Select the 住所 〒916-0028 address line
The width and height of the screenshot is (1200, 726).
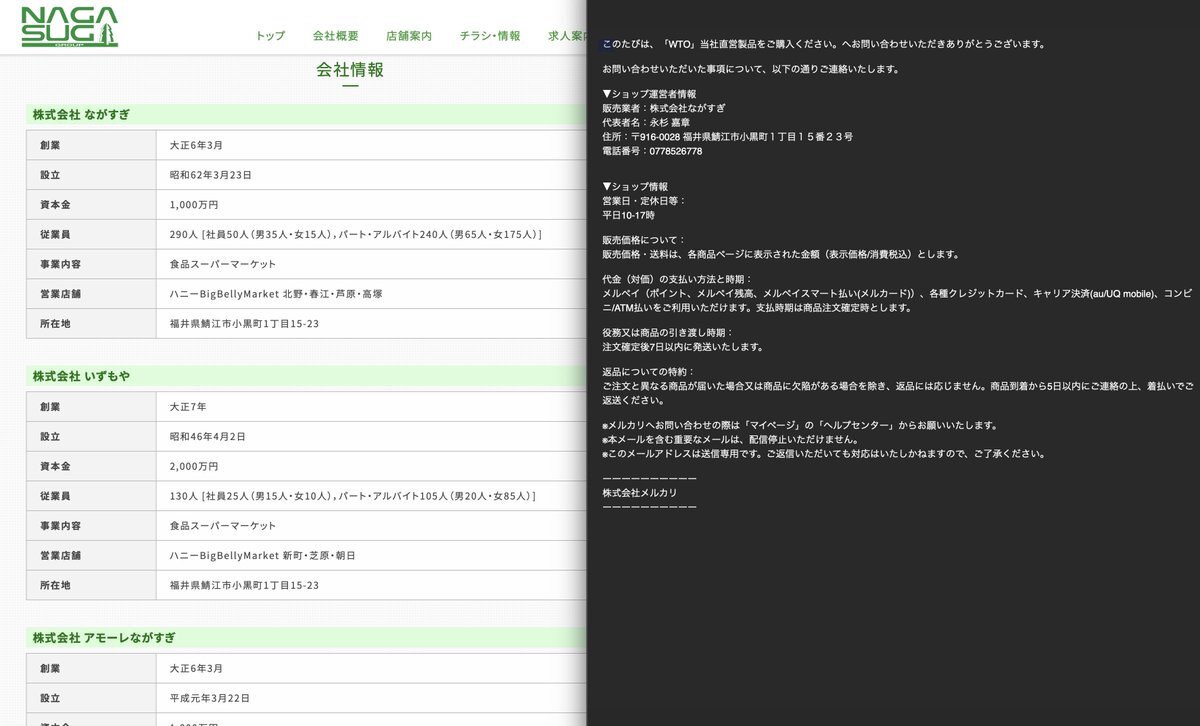pos(727,137)
